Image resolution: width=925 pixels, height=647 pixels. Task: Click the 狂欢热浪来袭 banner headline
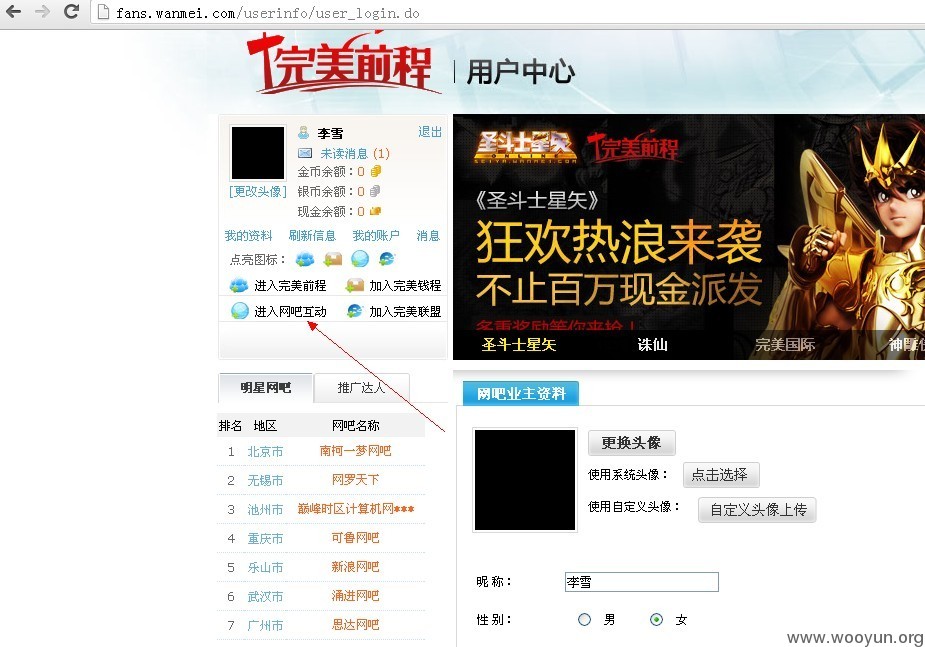tap(619, 242)
